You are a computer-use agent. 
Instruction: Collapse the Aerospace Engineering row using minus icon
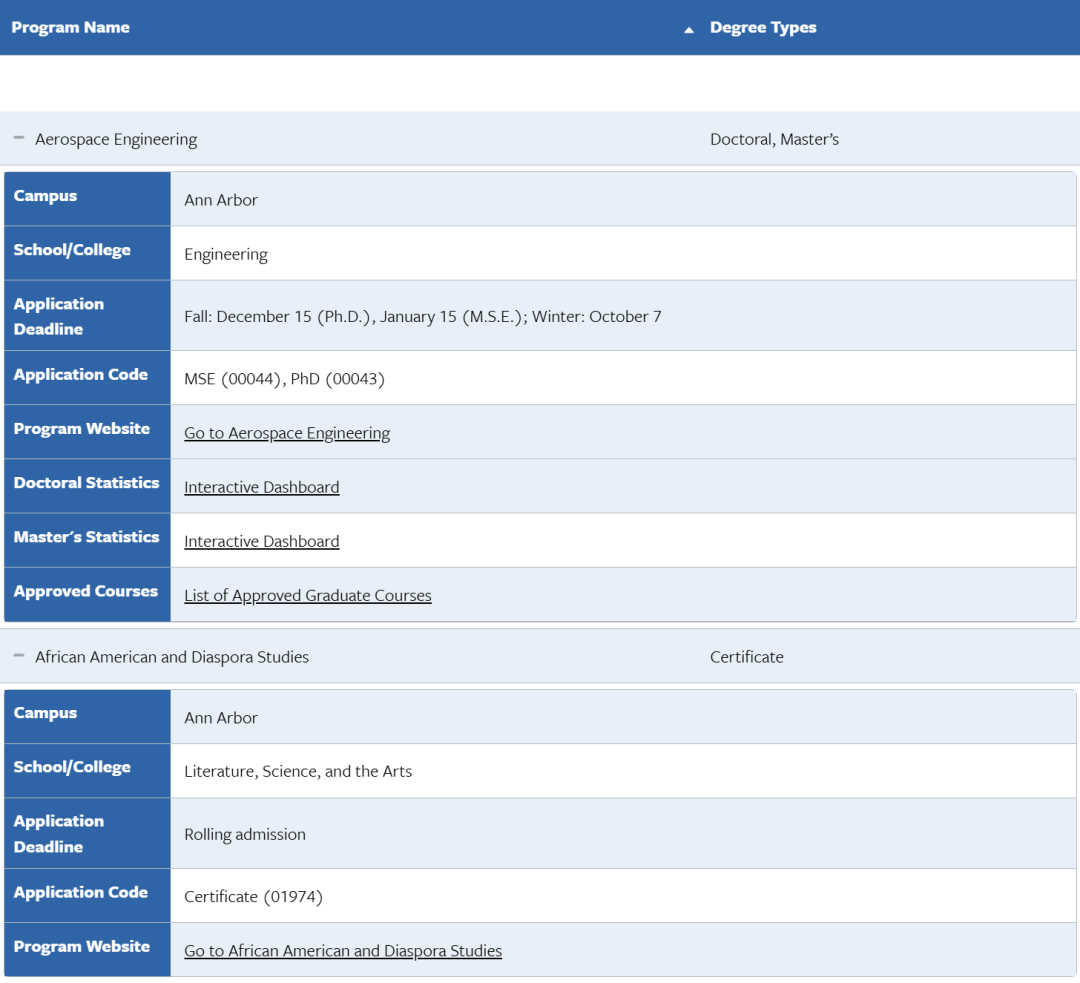(x=19, y=138)
